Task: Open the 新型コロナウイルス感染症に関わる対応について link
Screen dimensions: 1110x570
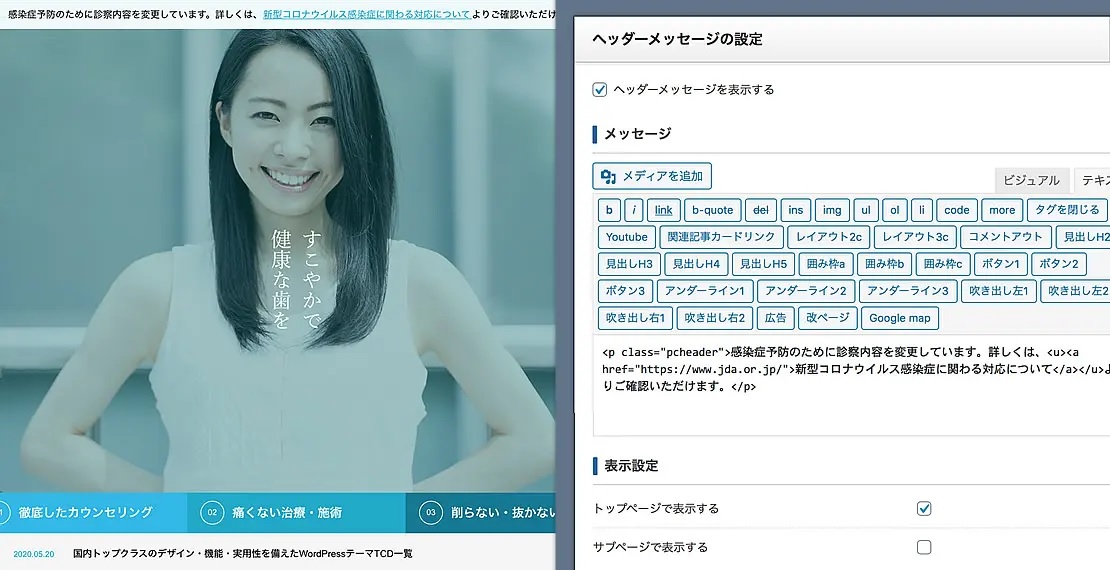Action: [367, 16]
